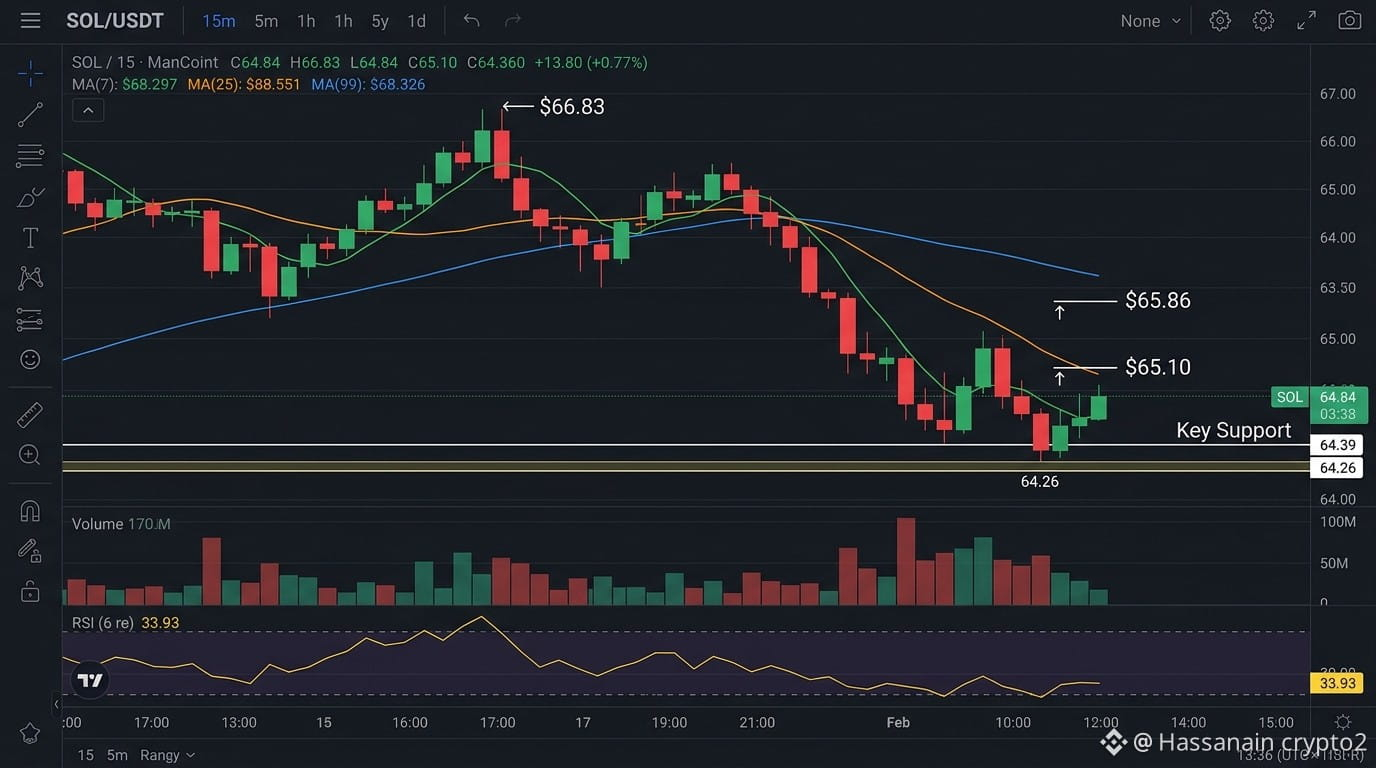Select the crosshair cursor tool
The image size is (1376, 768).
pyautogui.click(x=30, y=73)
